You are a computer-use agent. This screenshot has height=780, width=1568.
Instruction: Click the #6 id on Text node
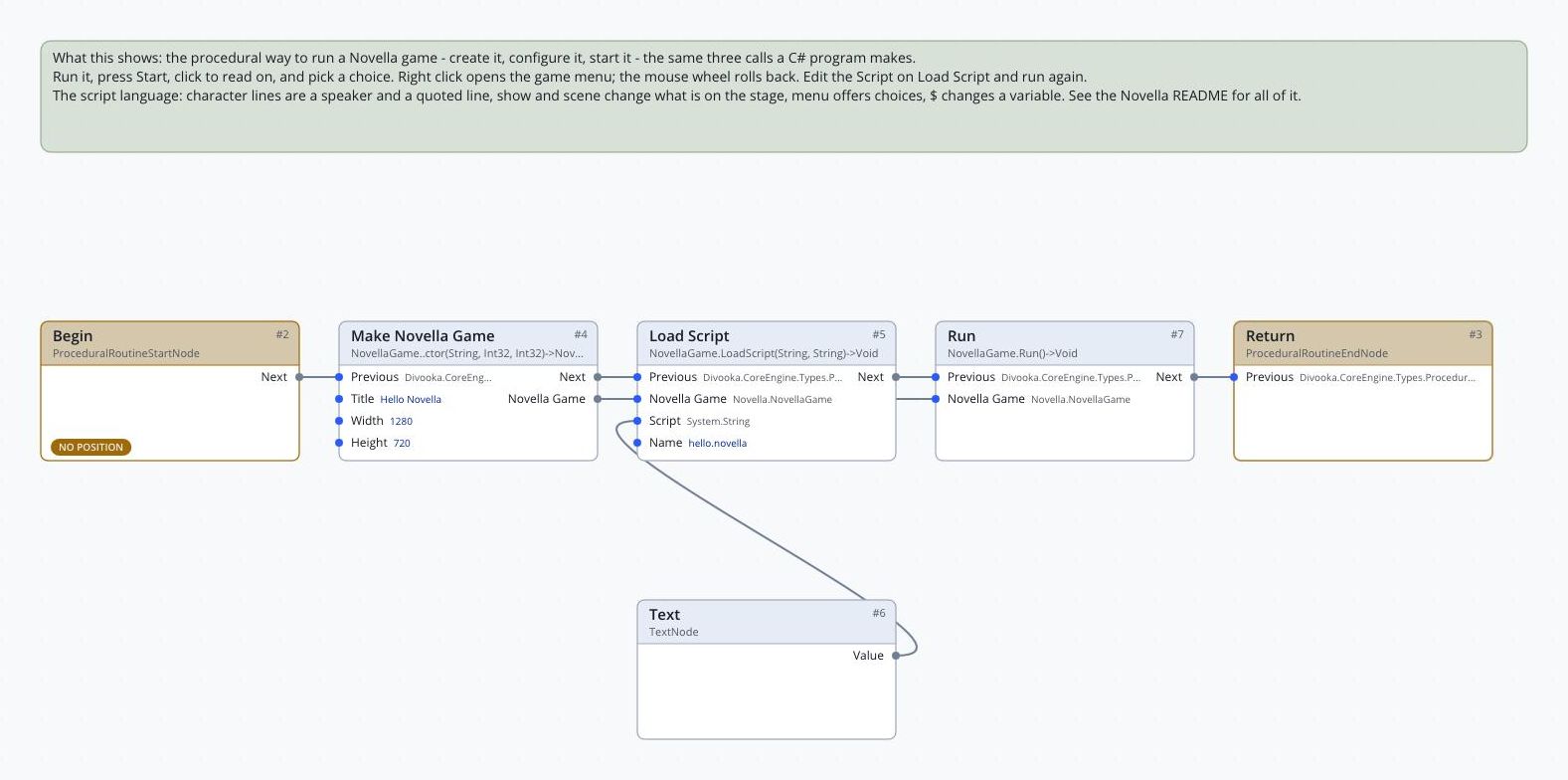click(879, 613)
